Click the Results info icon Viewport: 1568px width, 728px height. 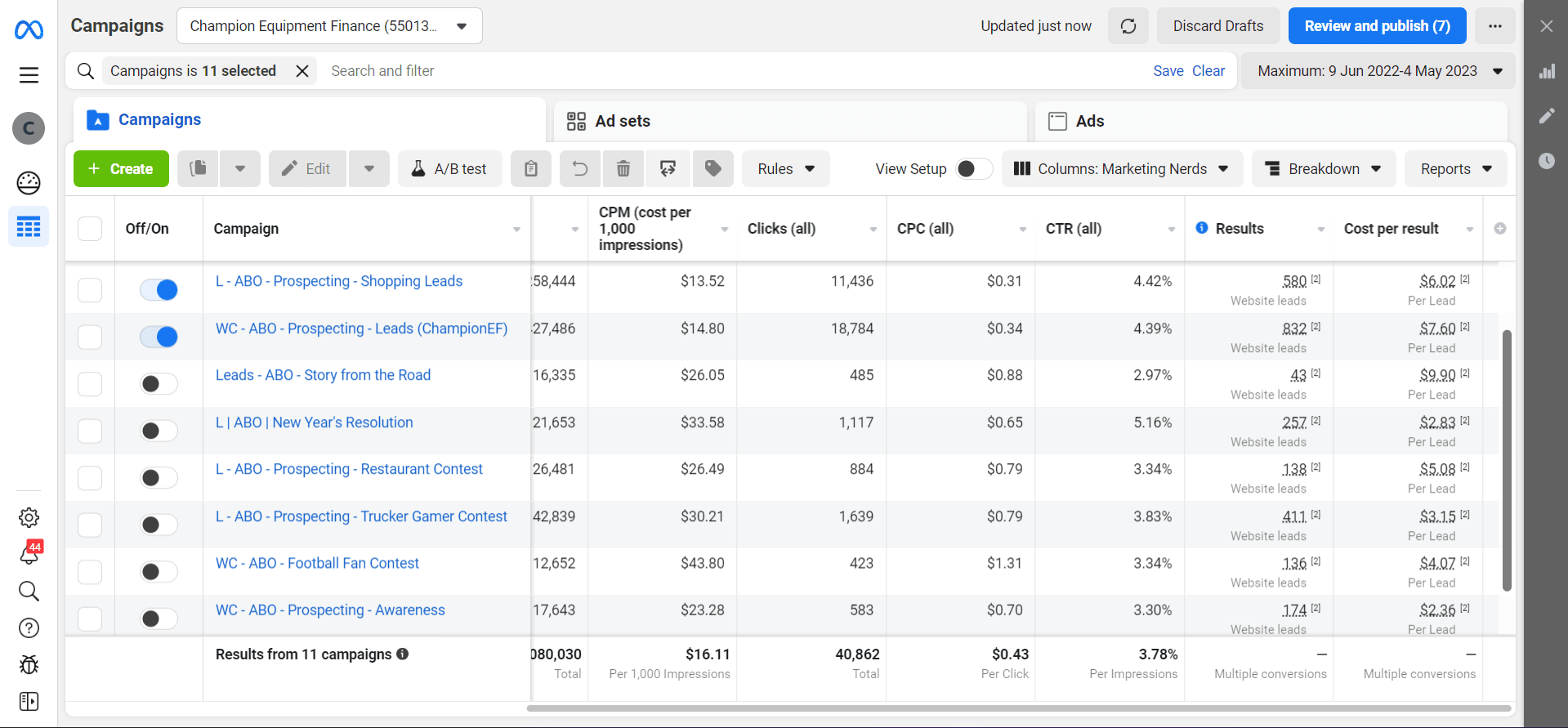[x=1202, y=228]
